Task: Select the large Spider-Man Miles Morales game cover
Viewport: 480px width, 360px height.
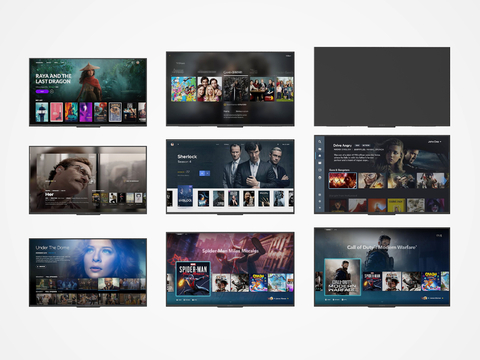Action: pyautogui.click(x=193, y=279)
